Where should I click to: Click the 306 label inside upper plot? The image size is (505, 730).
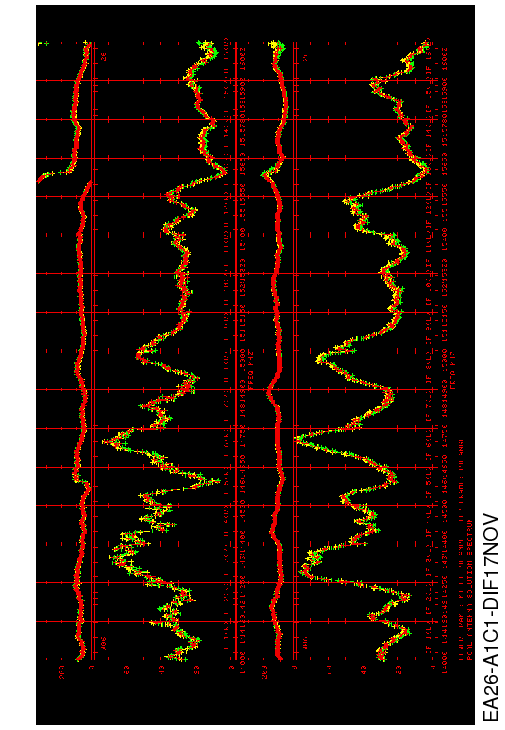[x=103, y=644]
